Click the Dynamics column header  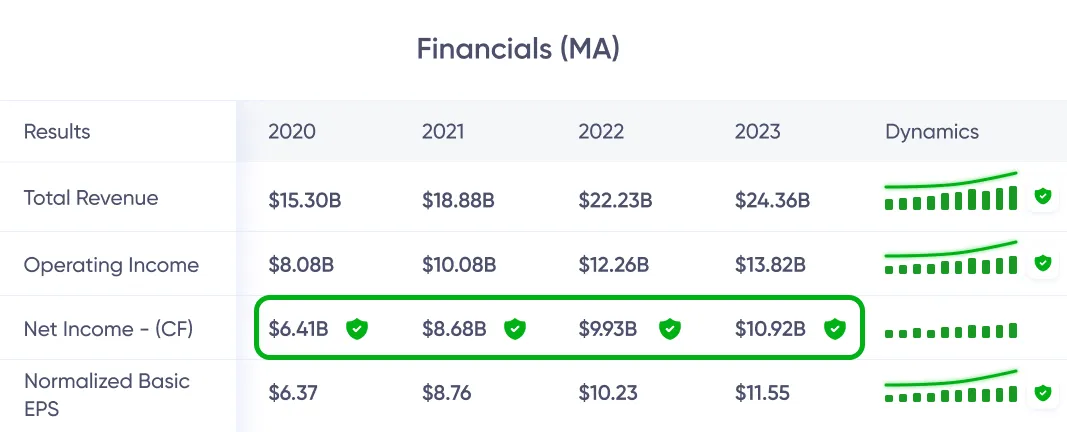pos(932,132)
